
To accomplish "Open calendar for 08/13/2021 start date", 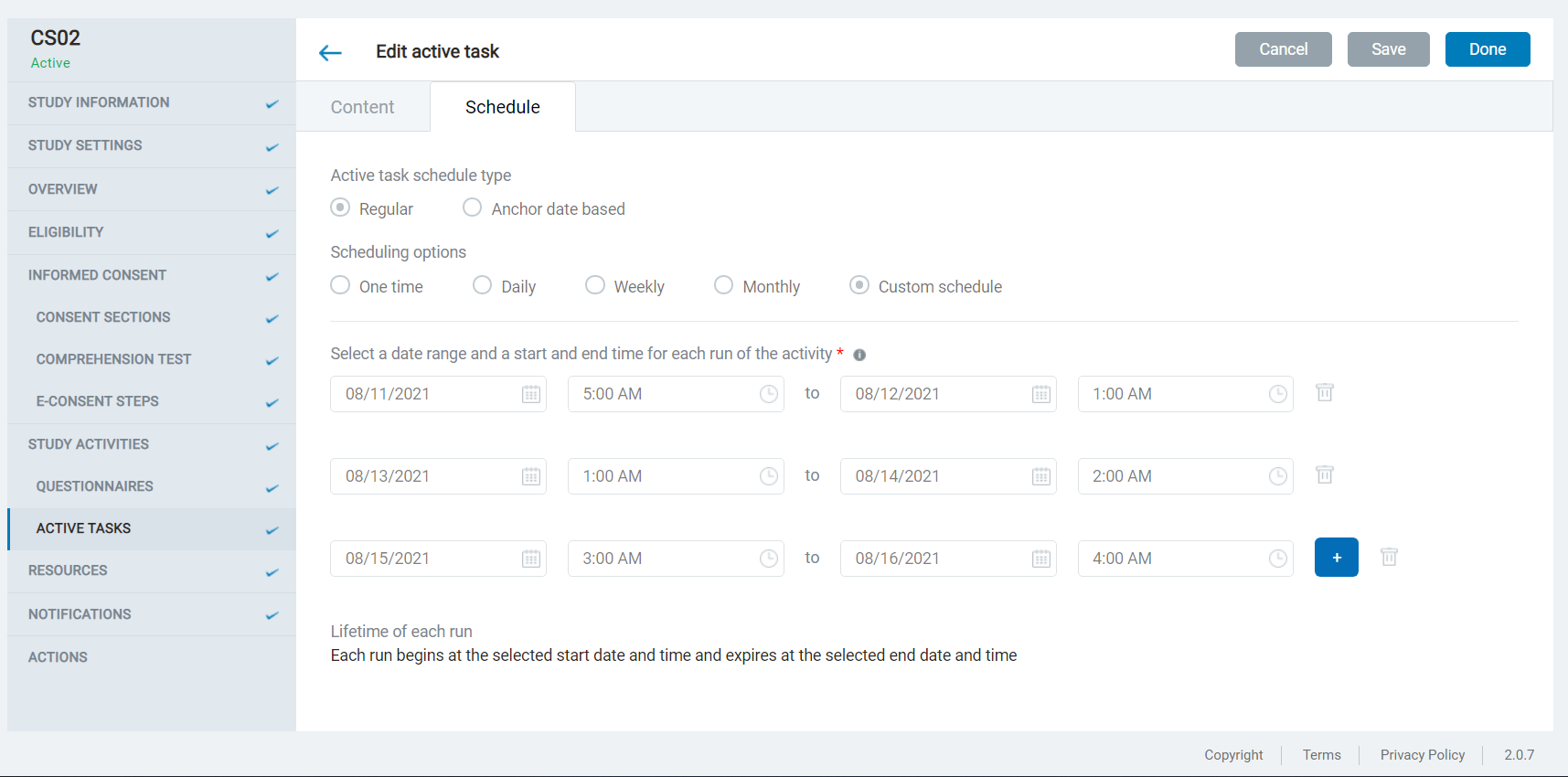I will (531, 476).
